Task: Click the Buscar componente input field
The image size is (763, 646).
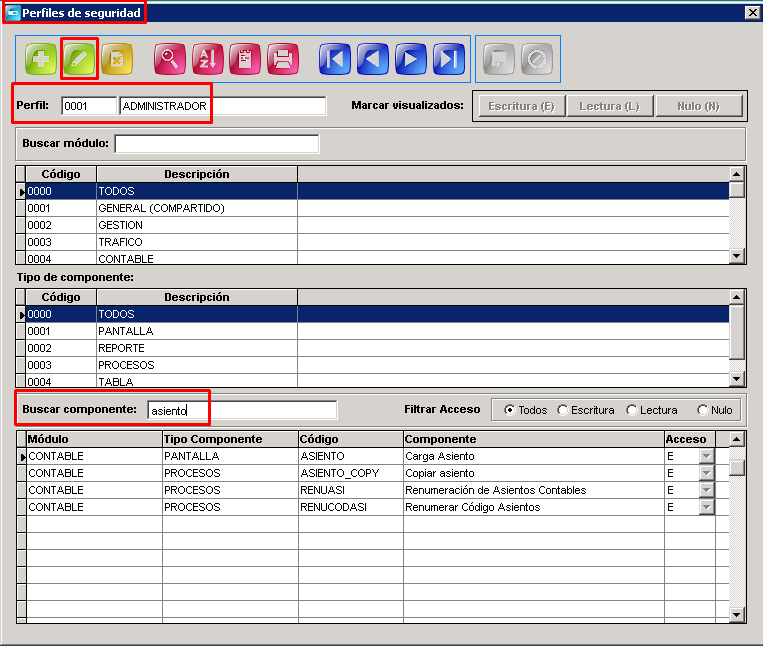Action: point(242,411)
